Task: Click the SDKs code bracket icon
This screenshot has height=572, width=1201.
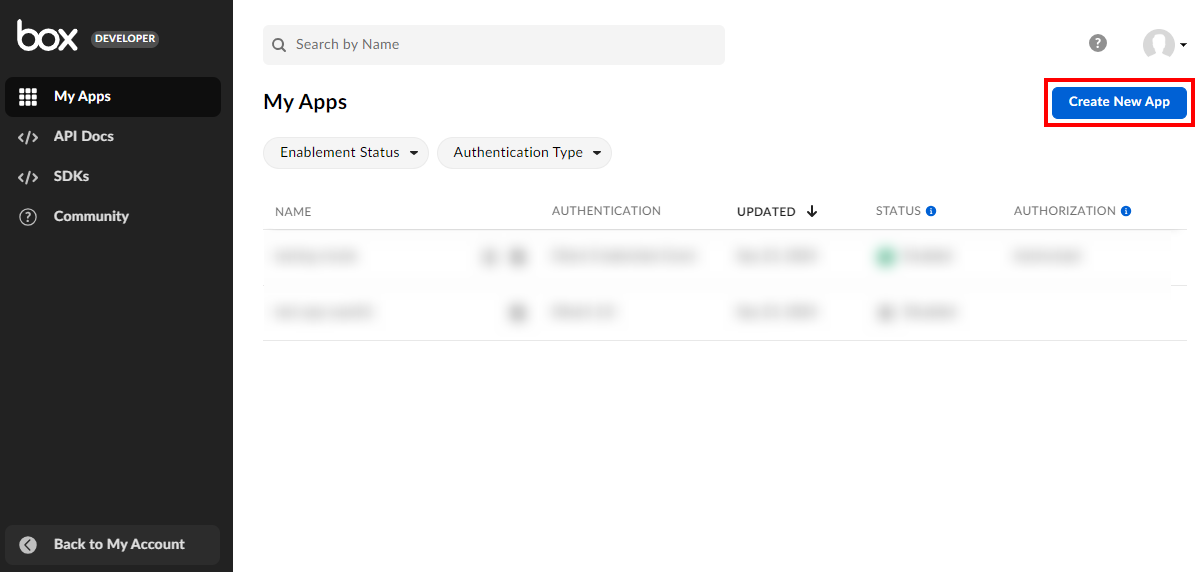Action: tap(28, 177)
